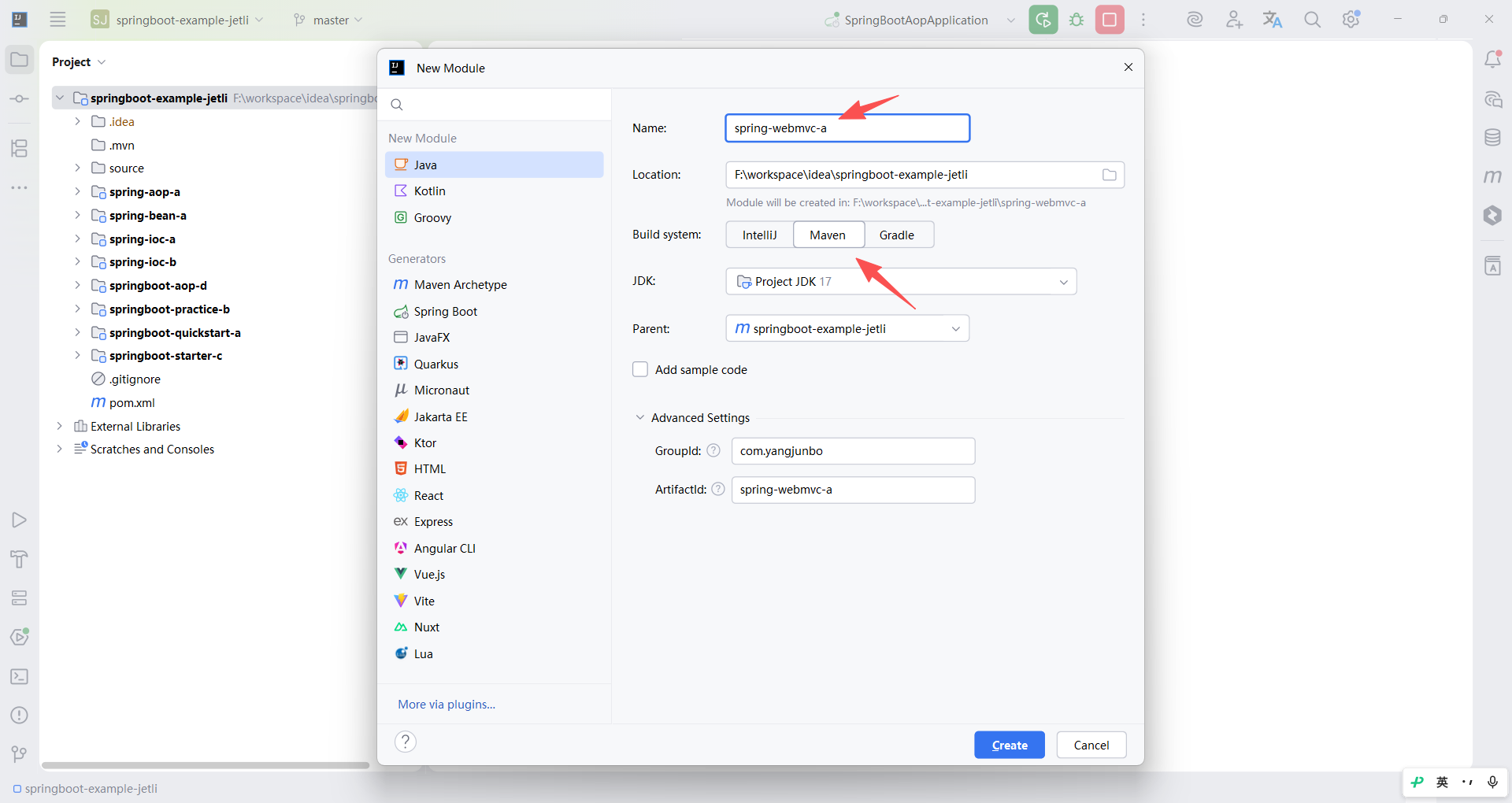Cancel the New Module dialog

tap(1091, 745)
